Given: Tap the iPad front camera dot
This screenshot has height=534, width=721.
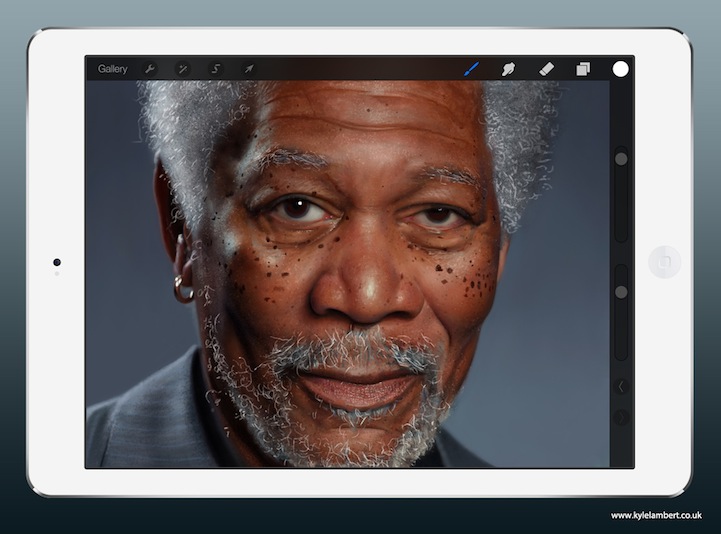Looking at the screenshot, I should click(57, 262).
